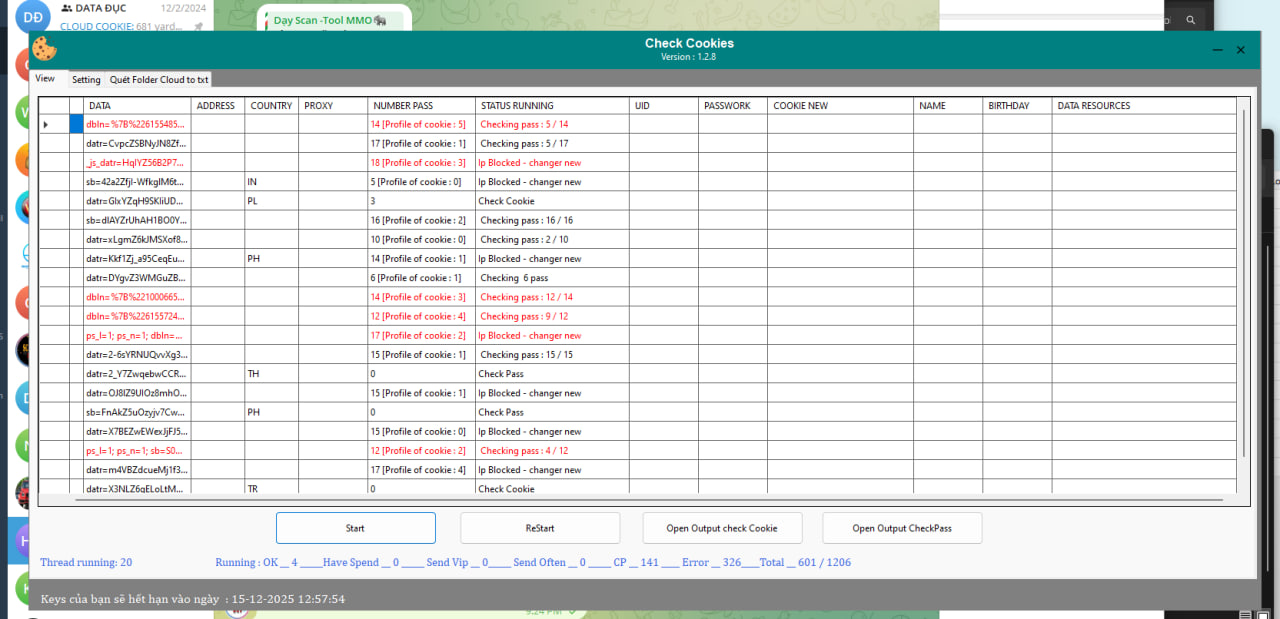Screen dimensions: 1280x619
Task: Click the horizontal scrollbar below the grid
Action: [640, 499]
